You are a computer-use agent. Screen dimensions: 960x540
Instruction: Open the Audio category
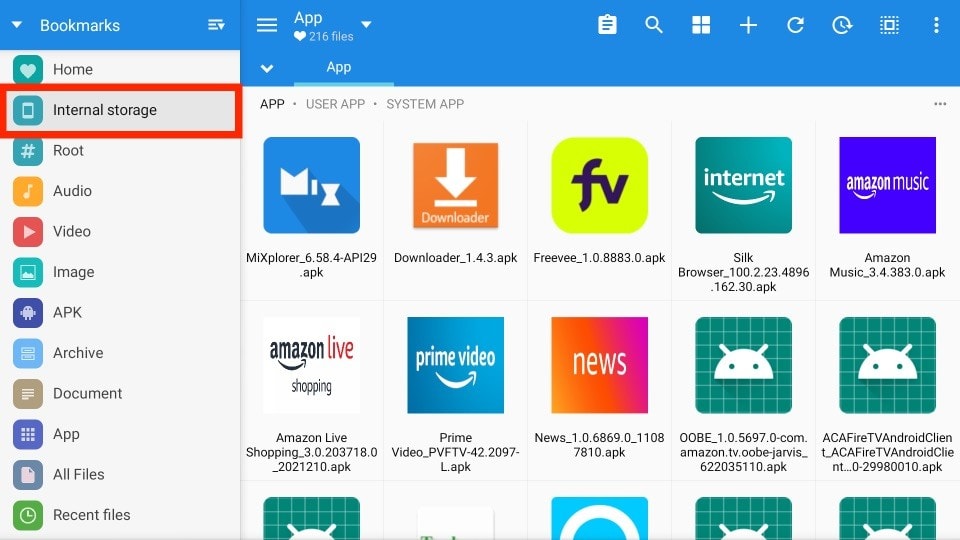point(120,191)
